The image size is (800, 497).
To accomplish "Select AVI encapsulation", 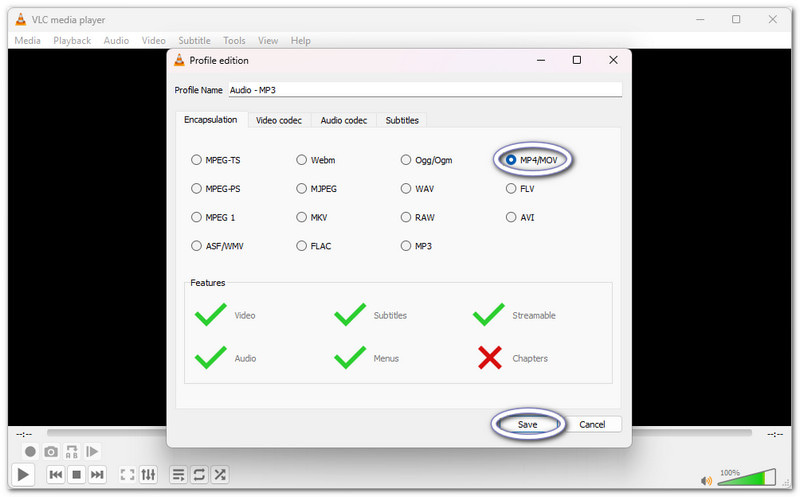I will (x=511, y=217).
